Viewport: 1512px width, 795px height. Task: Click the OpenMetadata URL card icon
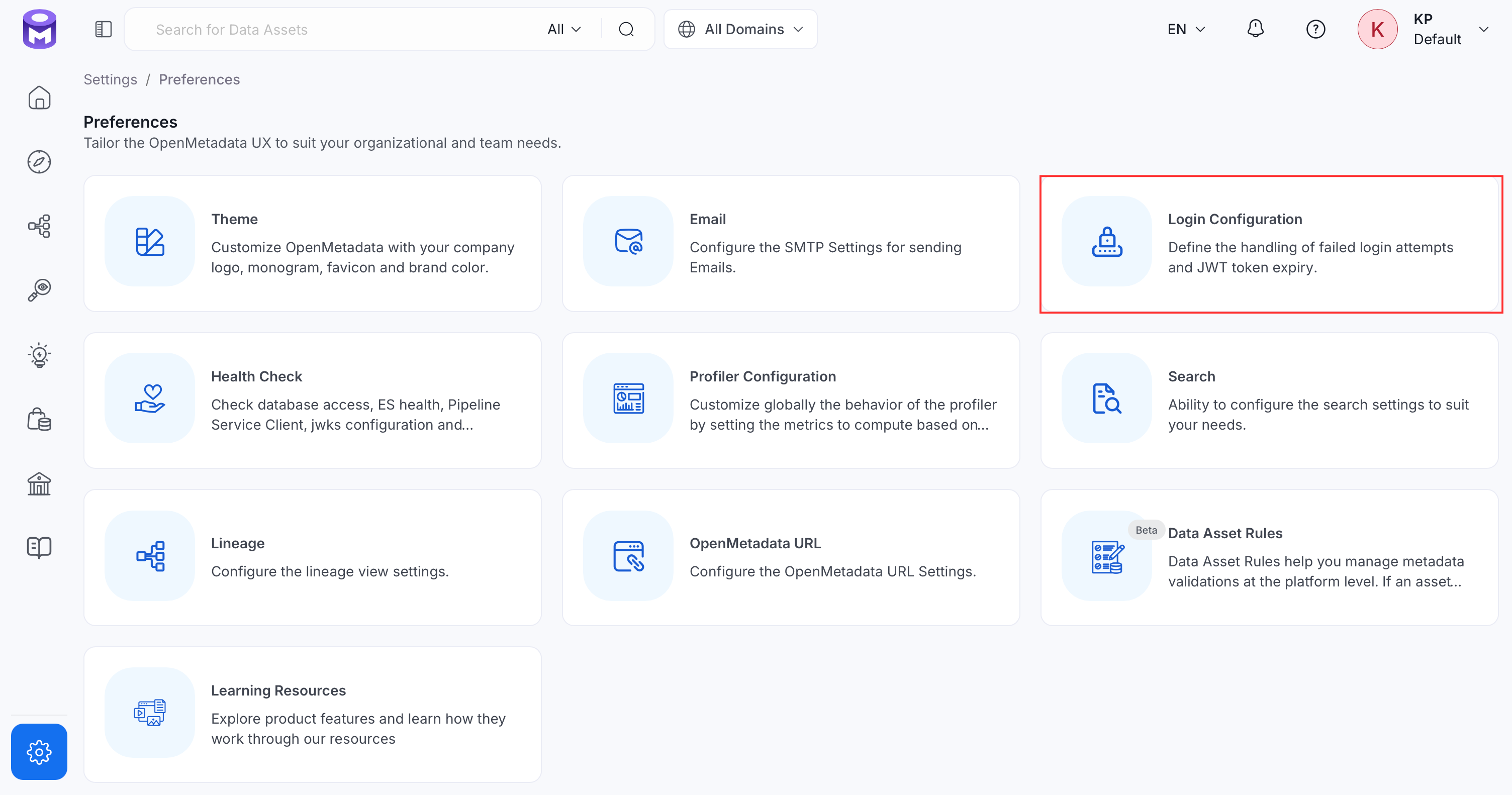[x=629, y=556]
